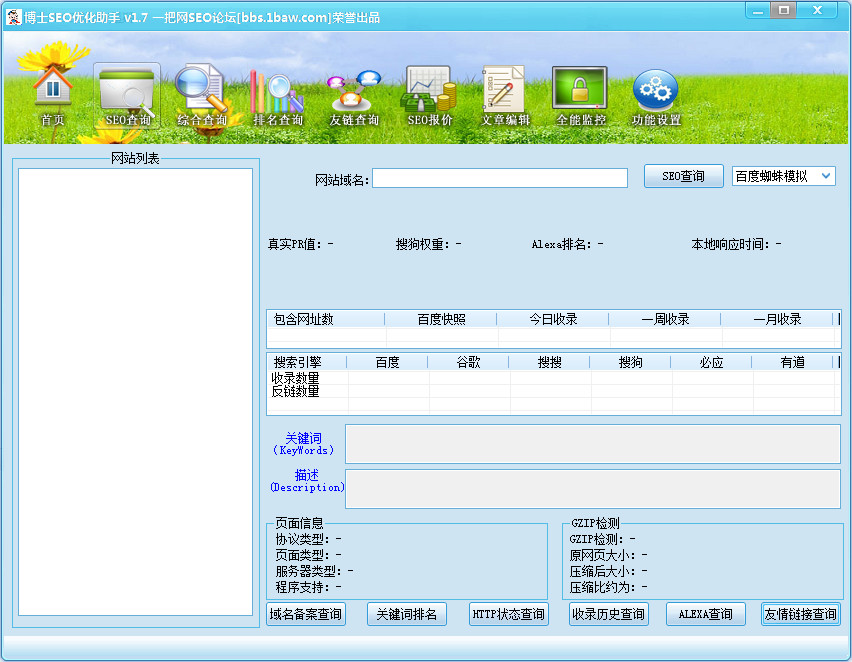Click inside the 网站列表 list box
This screenshot has width=852, height=662.
click(x=135, y=391)
